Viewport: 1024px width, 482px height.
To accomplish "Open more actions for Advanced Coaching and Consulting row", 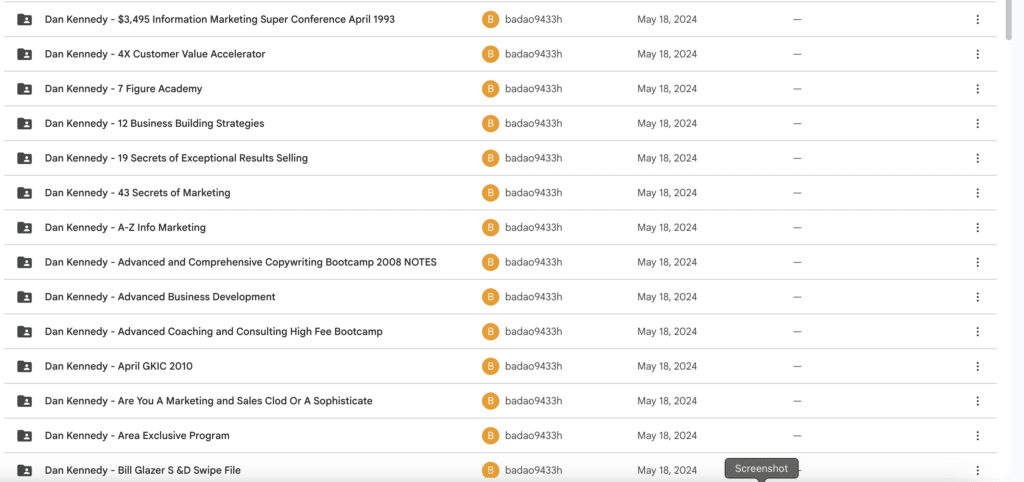I will [977, 331].
